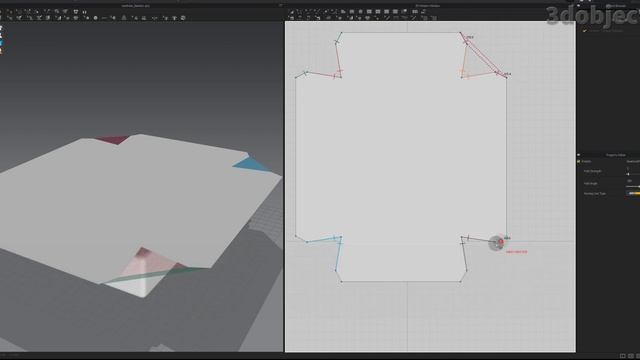Screen dimensions: 640x360
Task: Select the pattern's top-left corner point
Action: [x=341, y=33]
